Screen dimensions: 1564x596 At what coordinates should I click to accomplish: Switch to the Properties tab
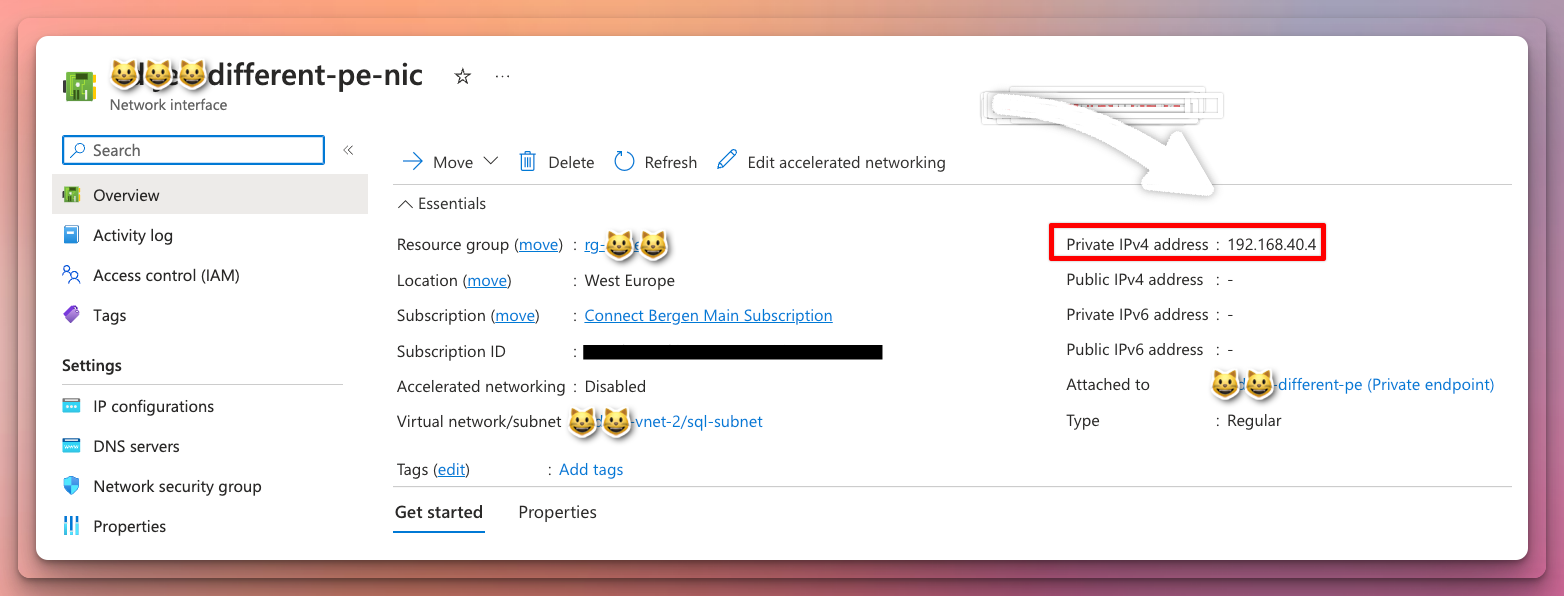click(x=557, y=512)
